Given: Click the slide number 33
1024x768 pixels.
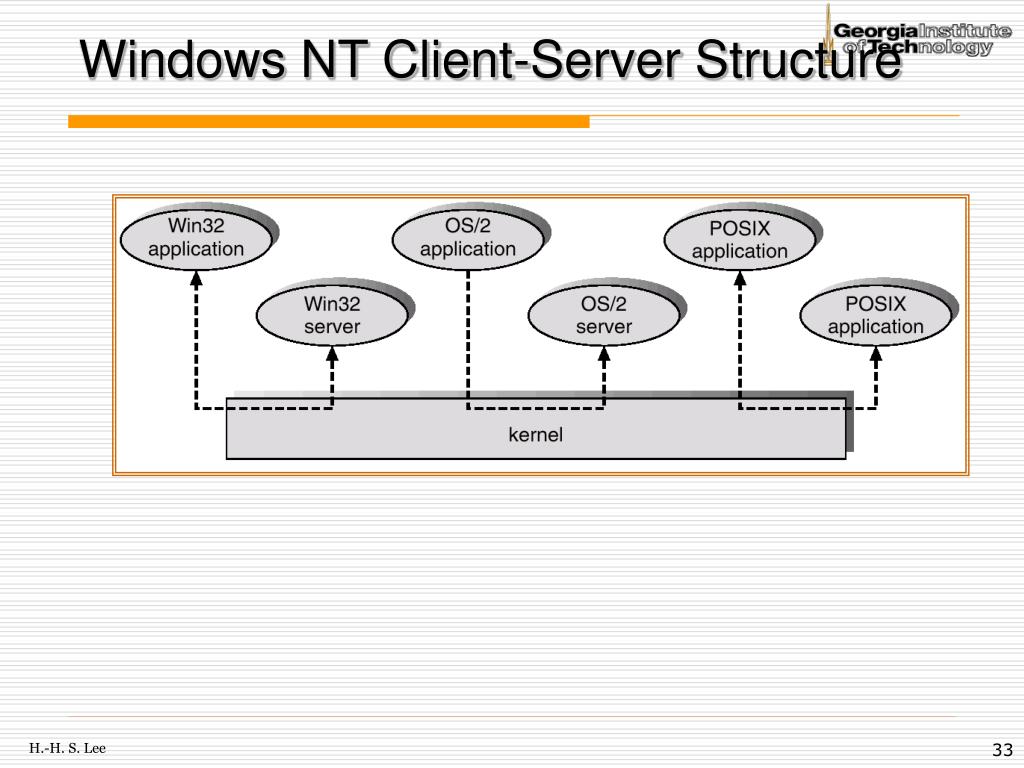Looking at the screenshot, I should 1002,750.
